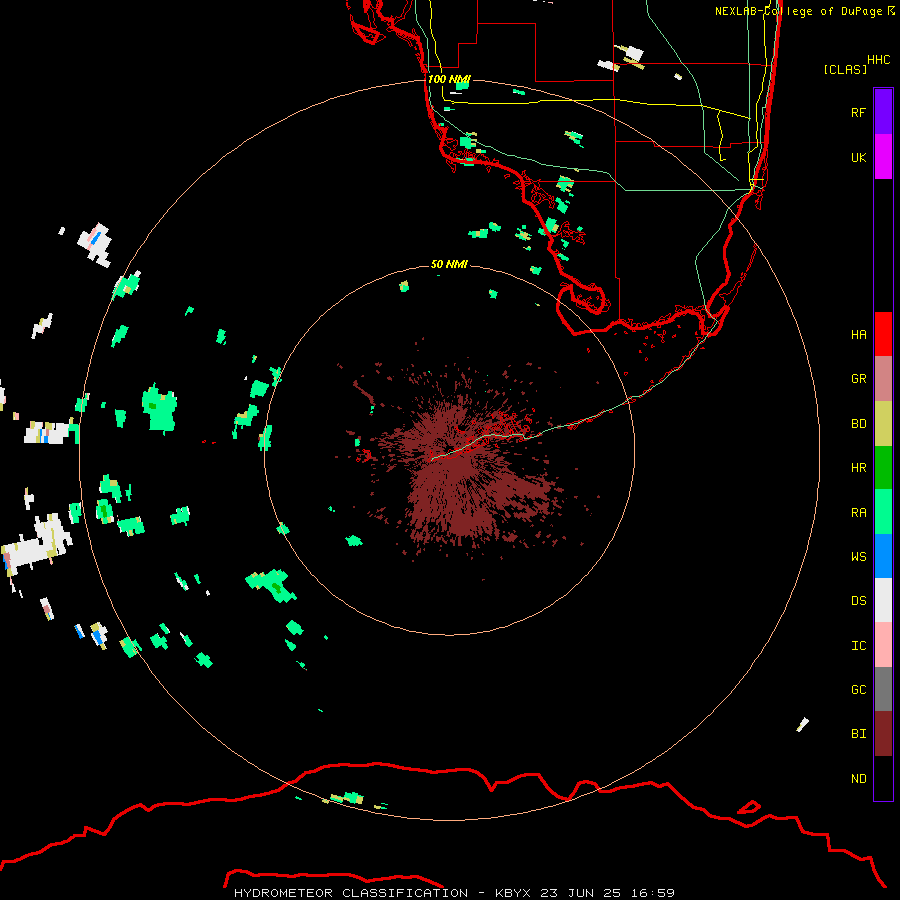Screen dimensions: 900x900
Task: Click the BD legend label
Action: pos(858,424)
